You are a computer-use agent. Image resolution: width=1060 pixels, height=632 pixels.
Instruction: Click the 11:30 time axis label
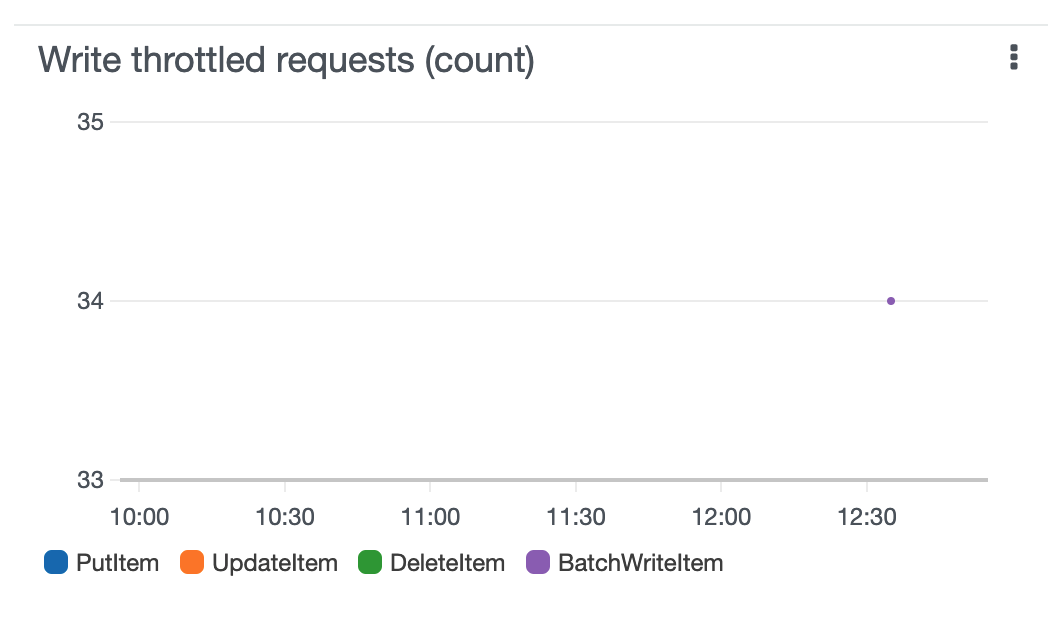(576, 517)
